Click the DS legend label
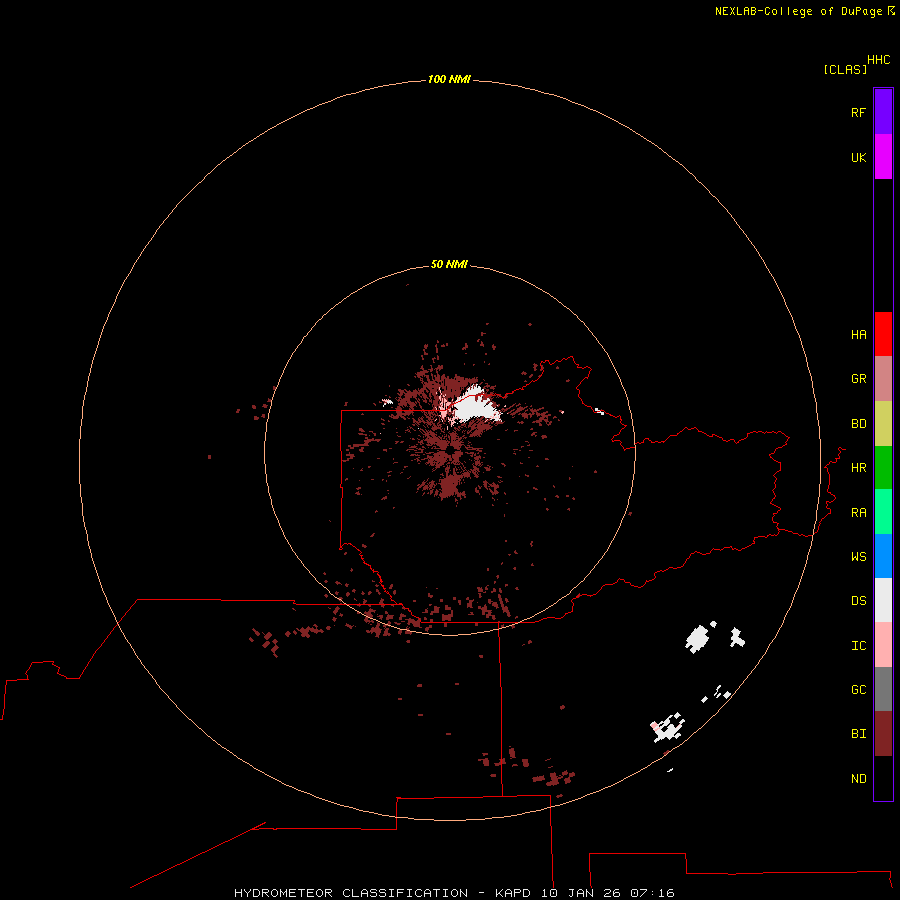 point(859,601)
